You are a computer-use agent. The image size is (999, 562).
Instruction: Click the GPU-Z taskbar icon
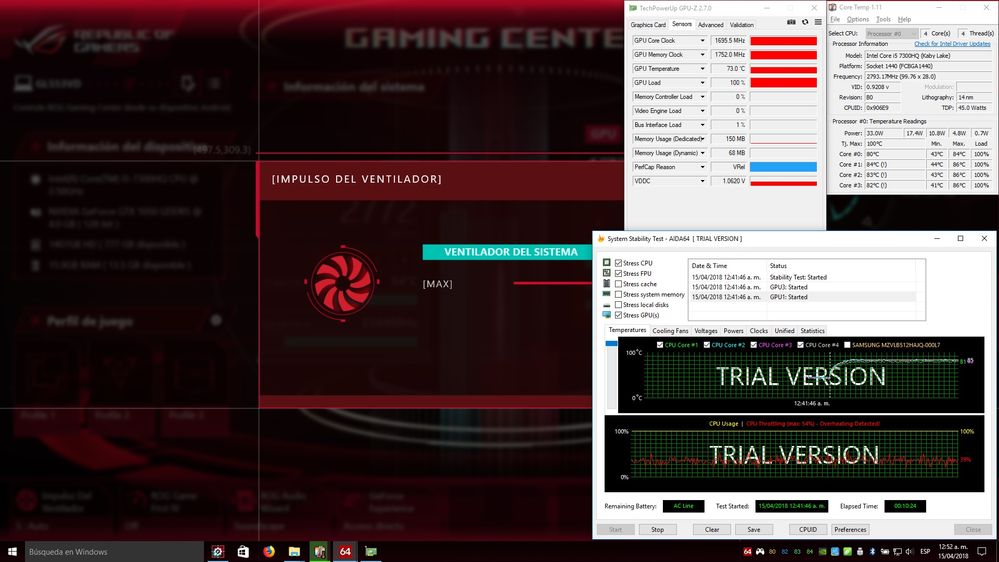371,552
